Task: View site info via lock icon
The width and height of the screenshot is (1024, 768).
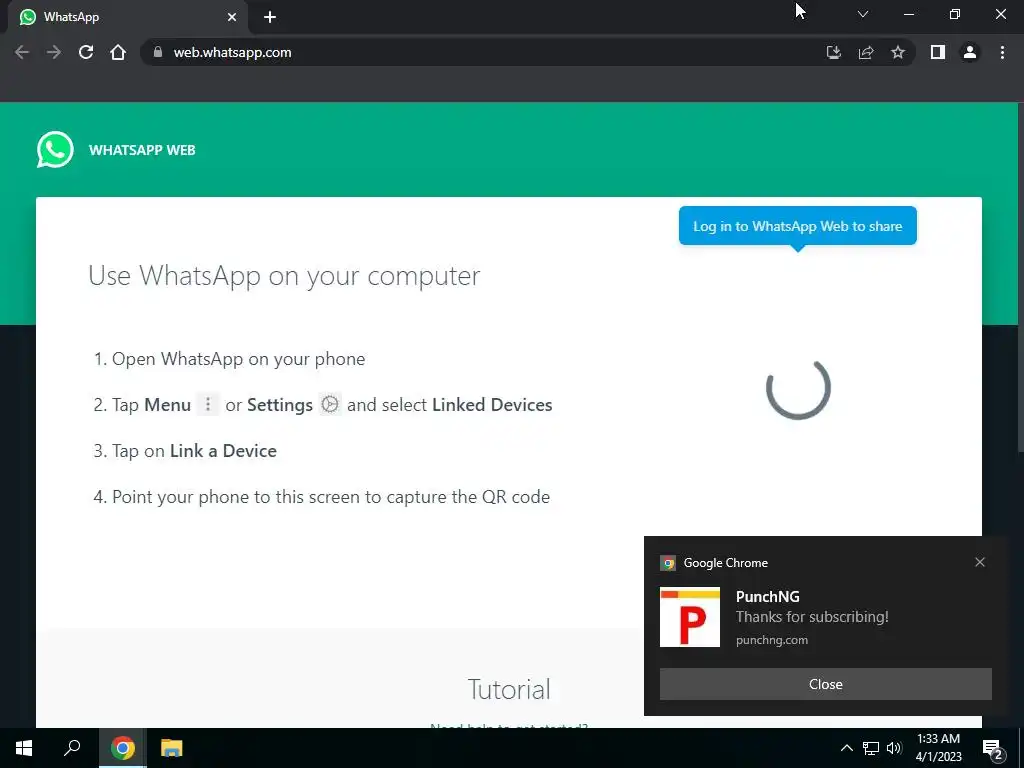Action: (157, 52)
